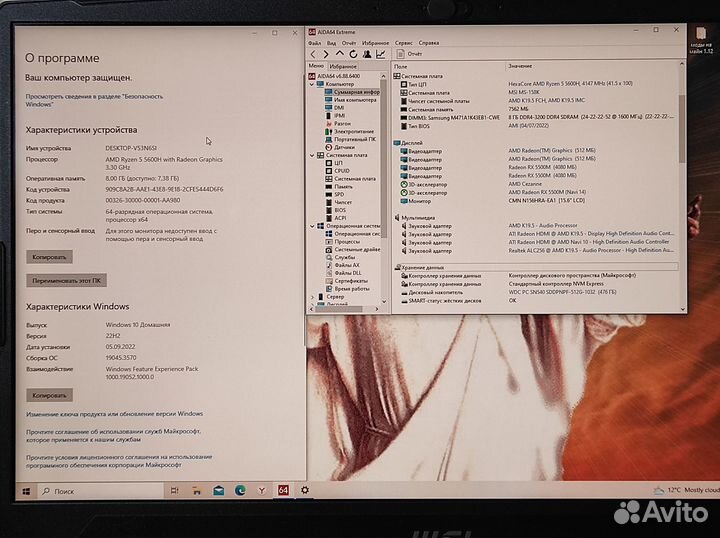Viewport: 720px width, 538px height.
Task: Click Переименовать этот ПК button
Action: pos(66,280)
